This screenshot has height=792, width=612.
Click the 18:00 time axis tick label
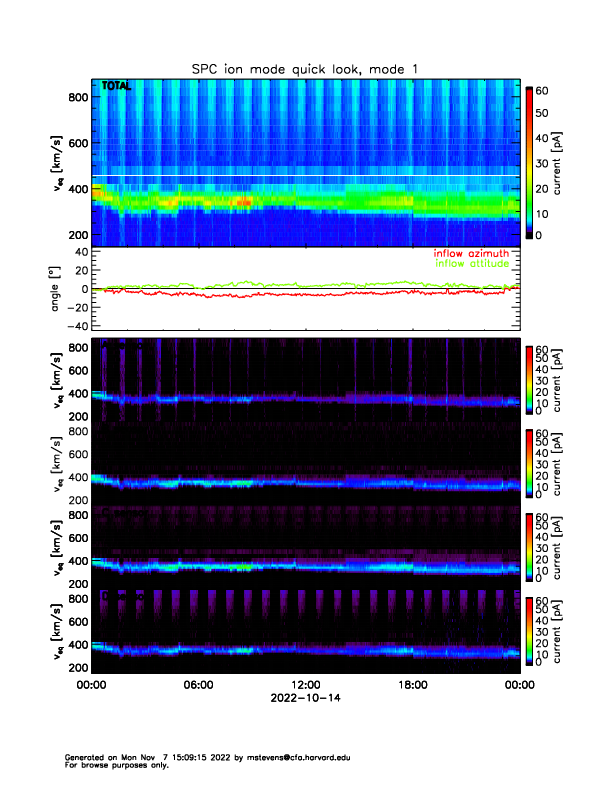coord(412,685)
